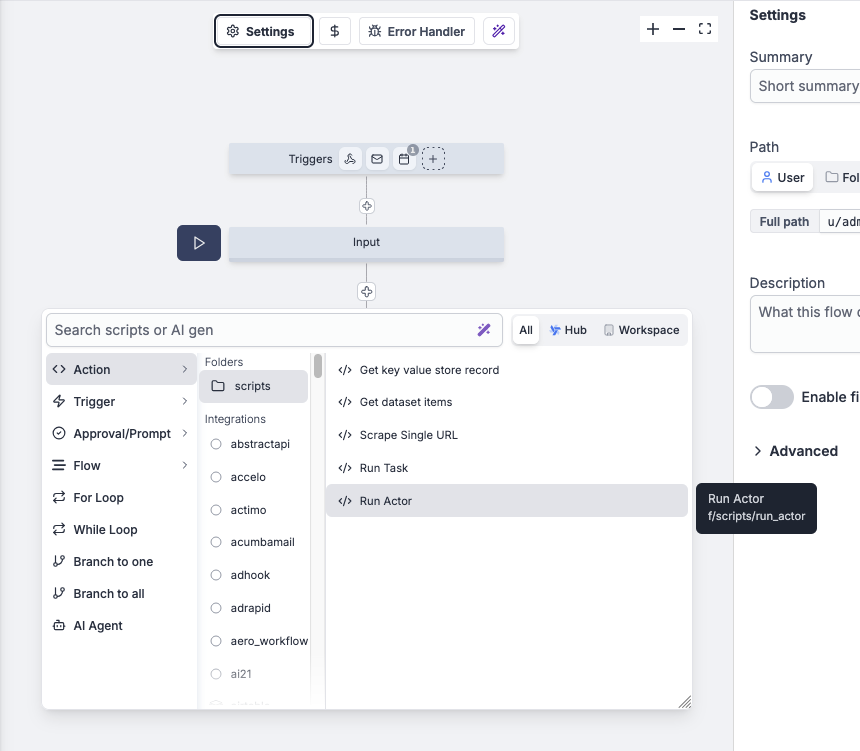Toggle the Enable switch in Settings panel
Screen dimensions: 860x751
point(771,397)
